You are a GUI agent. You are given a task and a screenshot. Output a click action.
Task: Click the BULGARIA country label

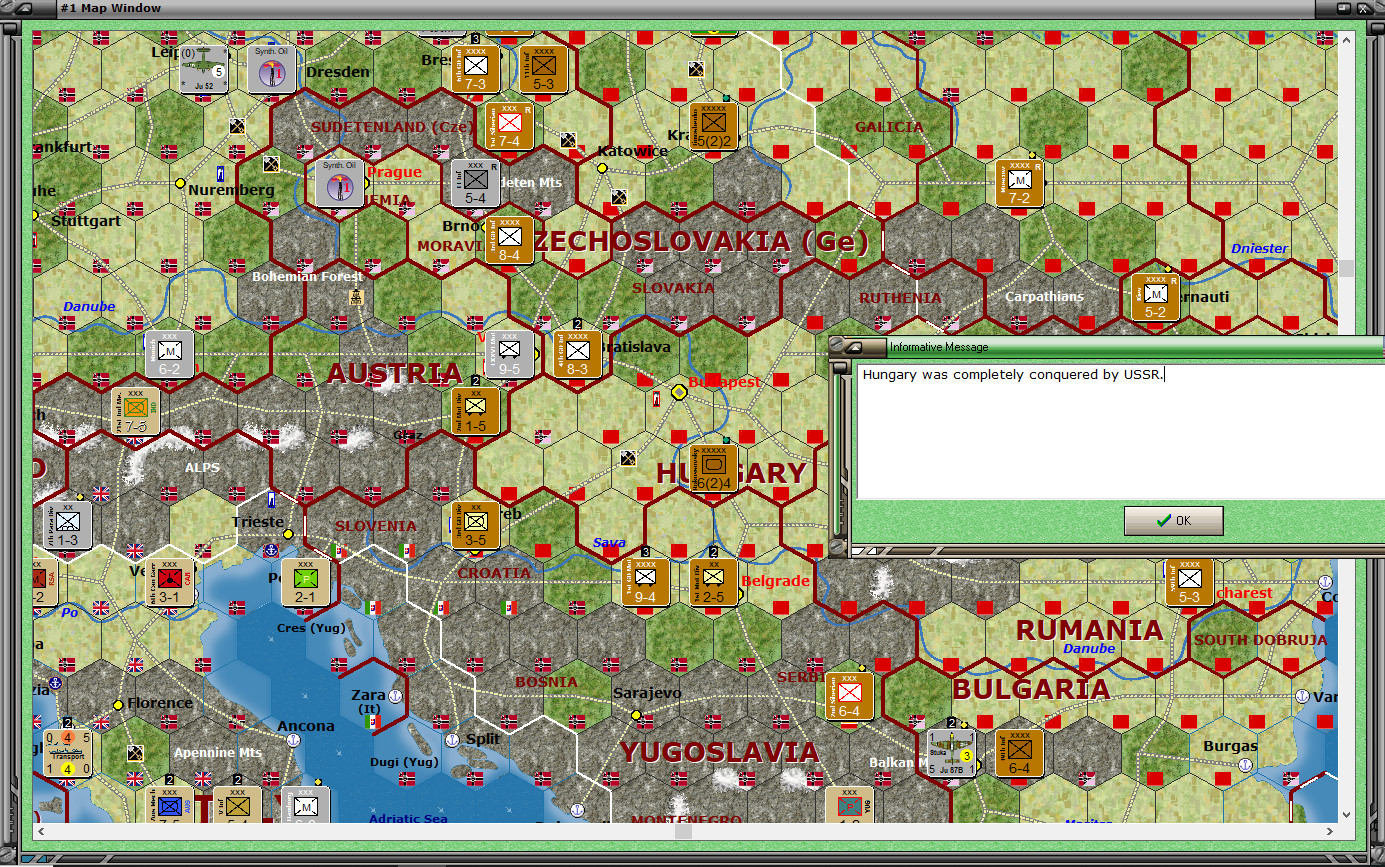tap(1031, 689)
